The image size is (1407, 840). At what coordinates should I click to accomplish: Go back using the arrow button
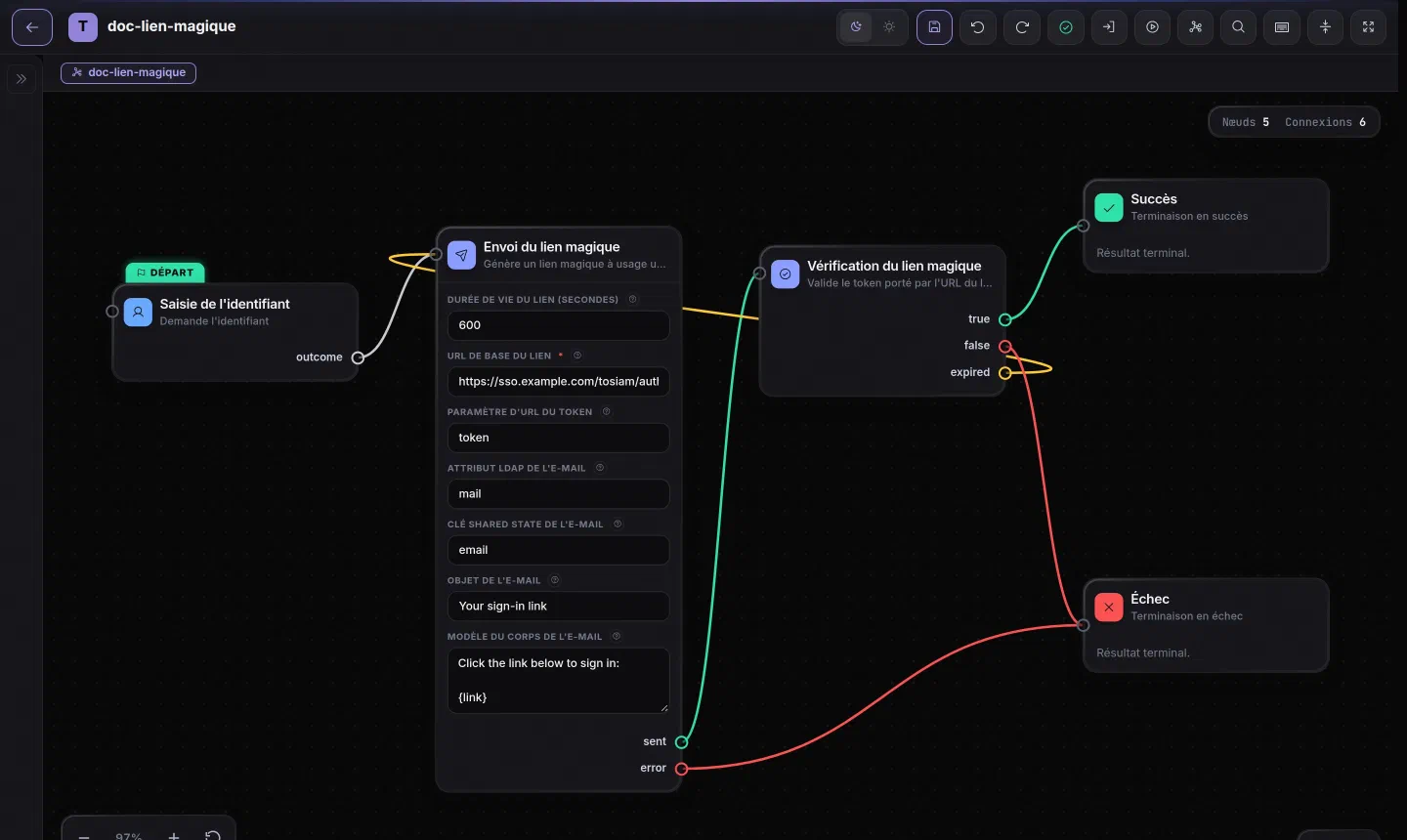pos(32,27)
